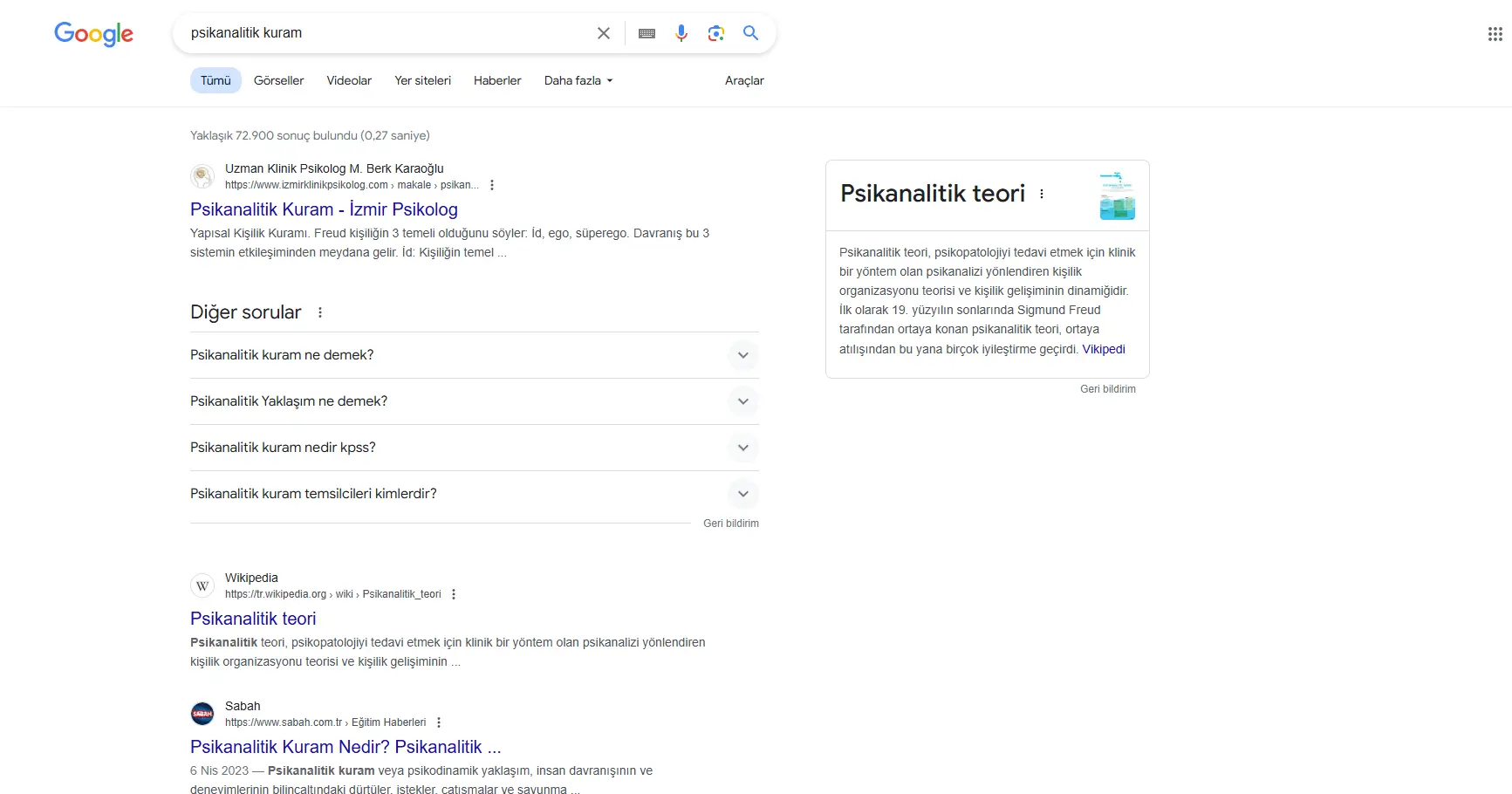The width and height of the screenshot is (1512, 794).
Task: Click 'Uzman Klinik Psikolog M. Berk Karaoğlu' site name
Action: (334, 168)
